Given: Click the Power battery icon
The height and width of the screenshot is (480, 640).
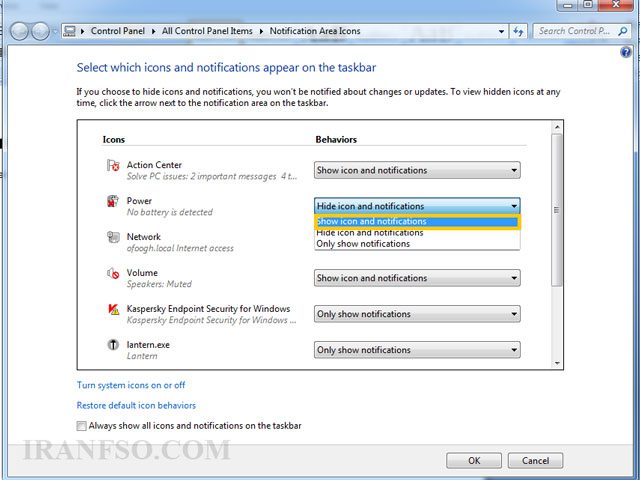Looking at the screenshot, I should 113,201.
